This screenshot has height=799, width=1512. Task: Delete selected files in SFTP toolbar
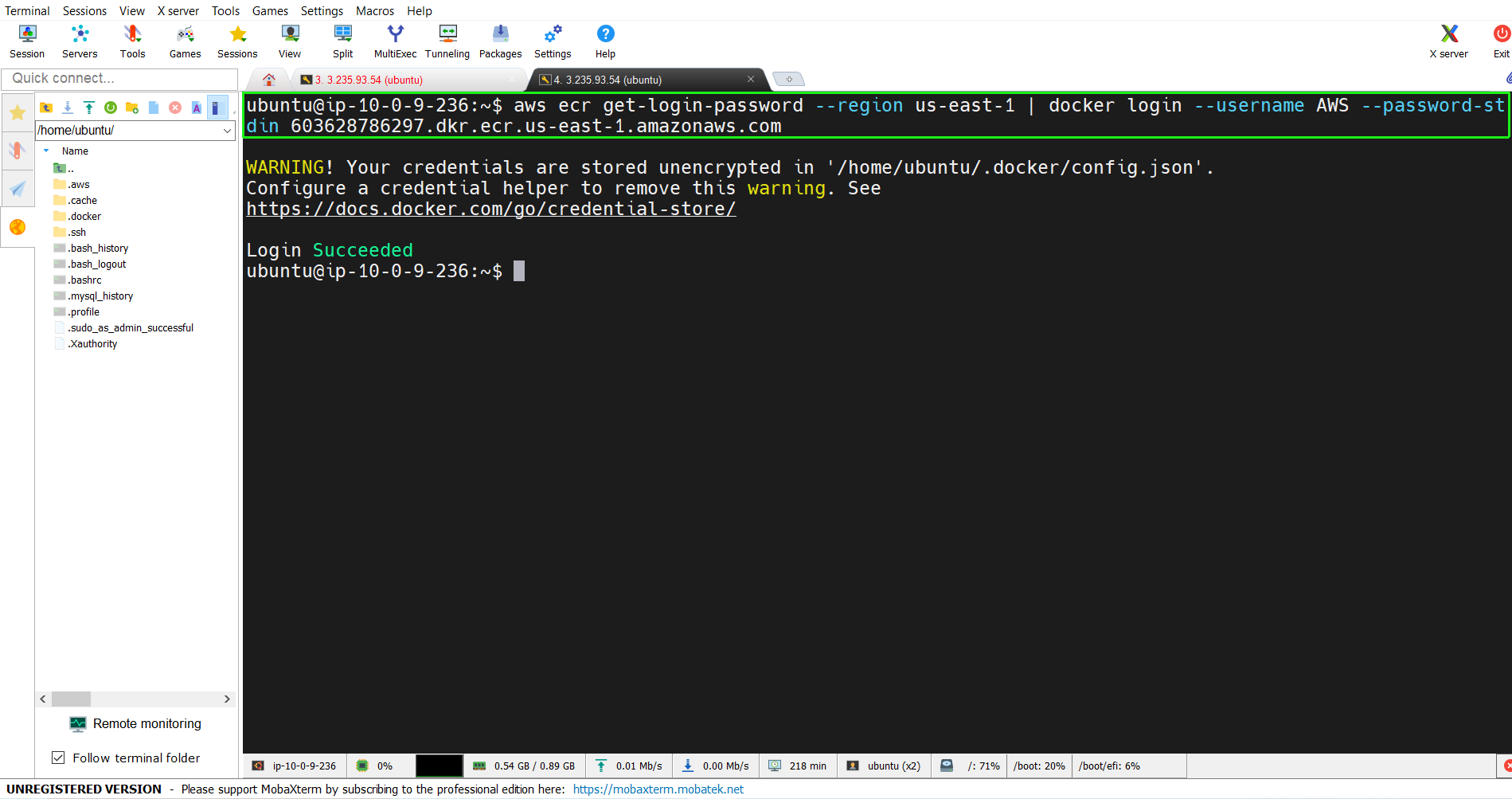175,108
